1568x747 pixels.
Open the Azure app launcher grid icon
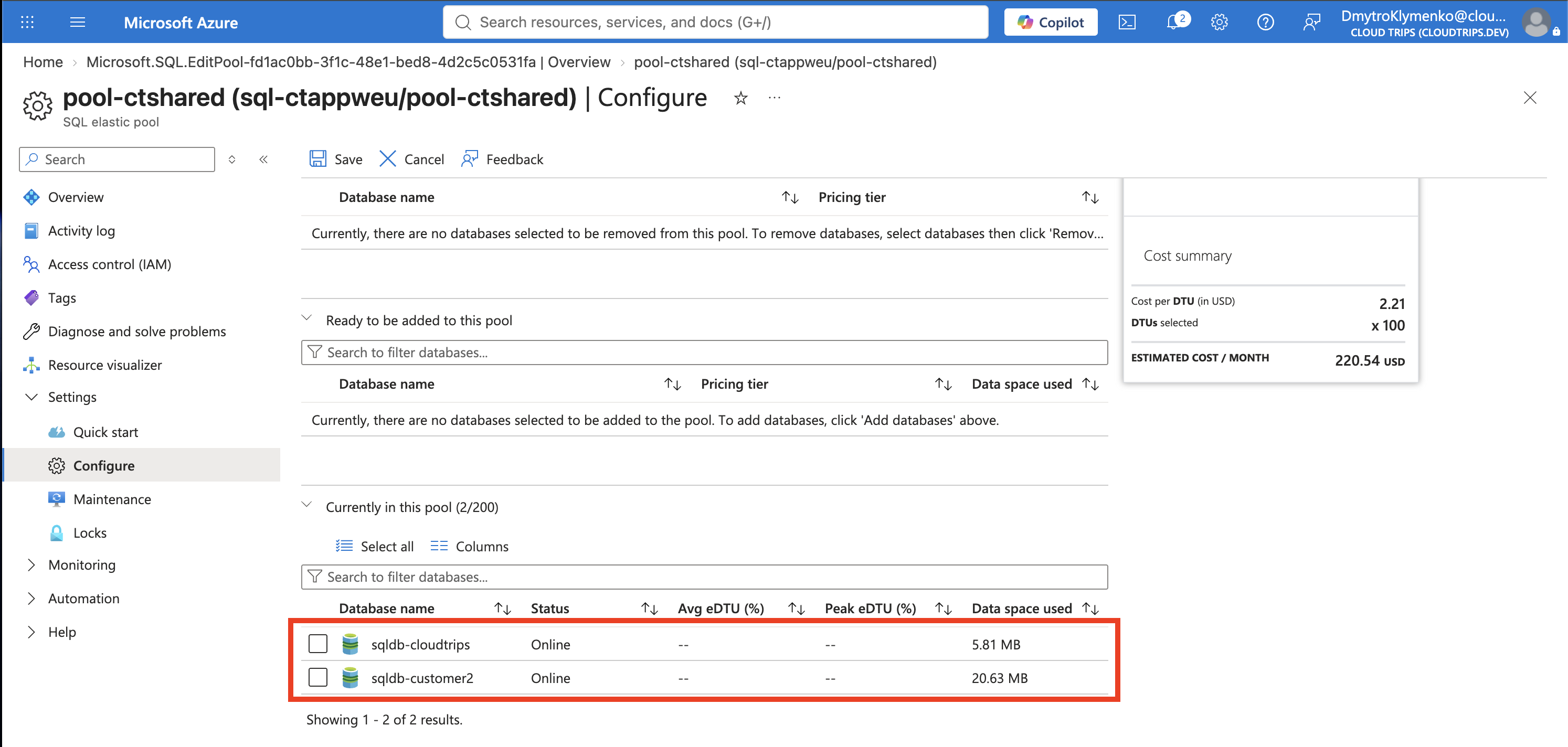click(27, 23)
